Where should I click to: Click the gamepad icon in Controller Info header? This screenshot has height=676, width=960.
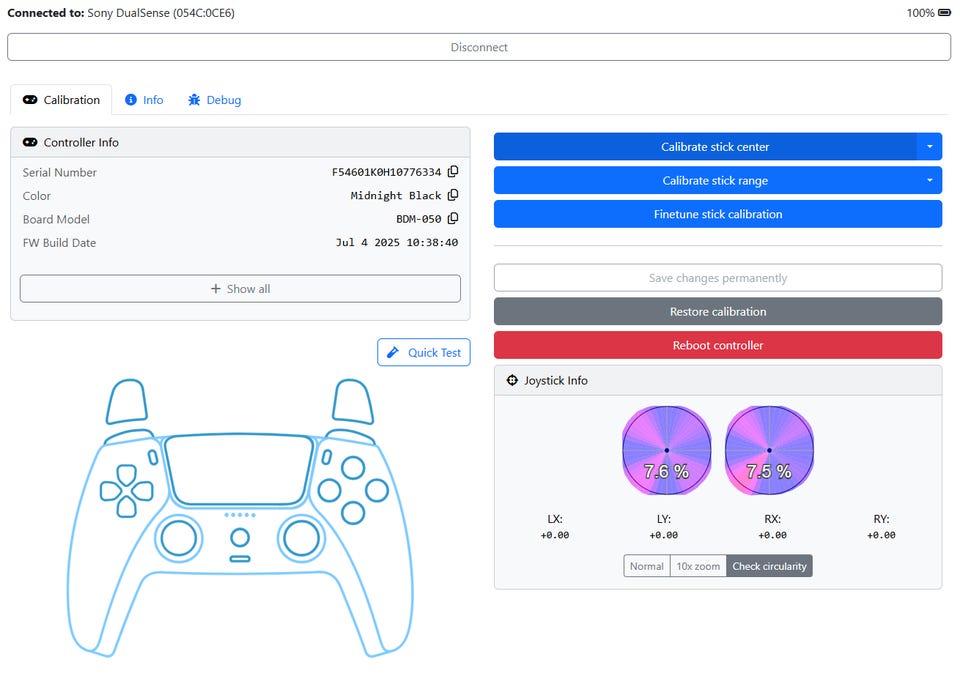point(30,142)
